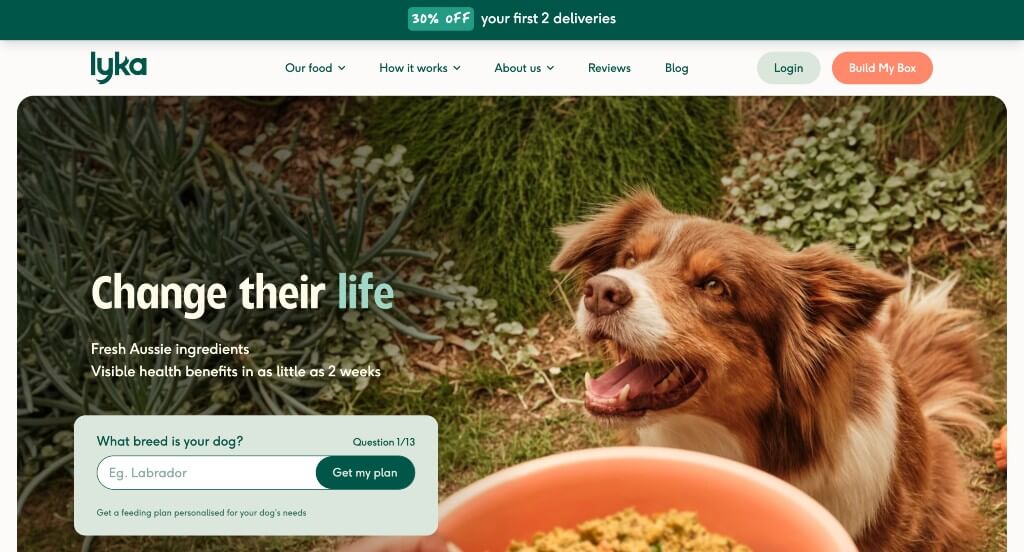Expand the About us chevron arrow

(550, 68)
